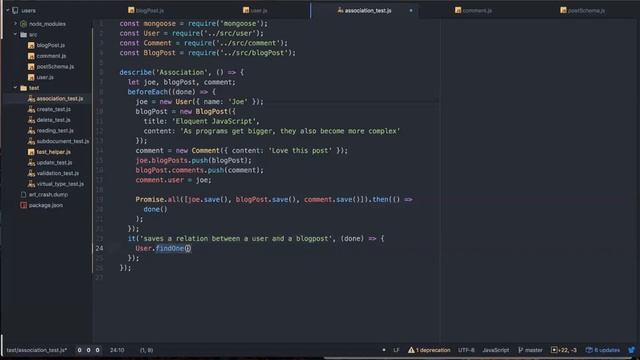Screen dimensions: 640x360
Task: Click the src folder icon
Action: (24, 35)
